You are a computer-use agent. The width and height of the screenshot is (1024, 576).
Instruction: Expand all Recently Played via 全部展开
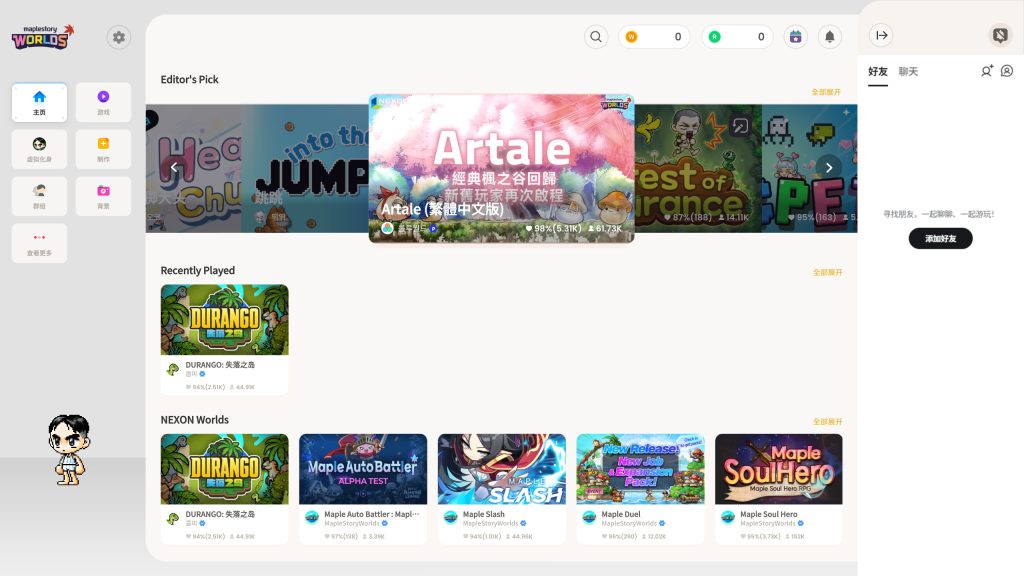click(827, 272)
